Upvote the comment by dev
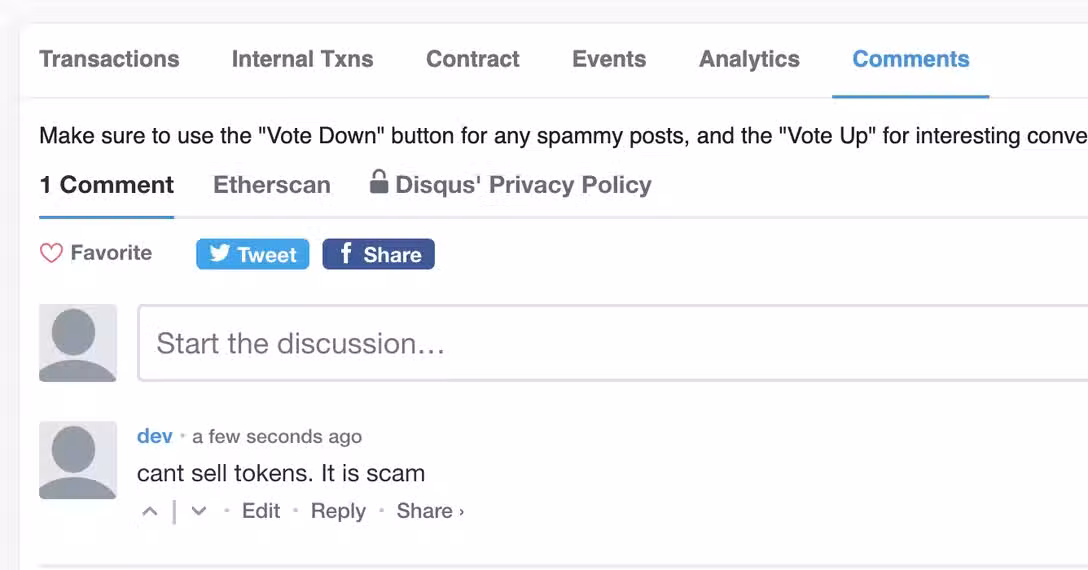This screenshot has width=1088, height=570. click(x=150, y=512)
